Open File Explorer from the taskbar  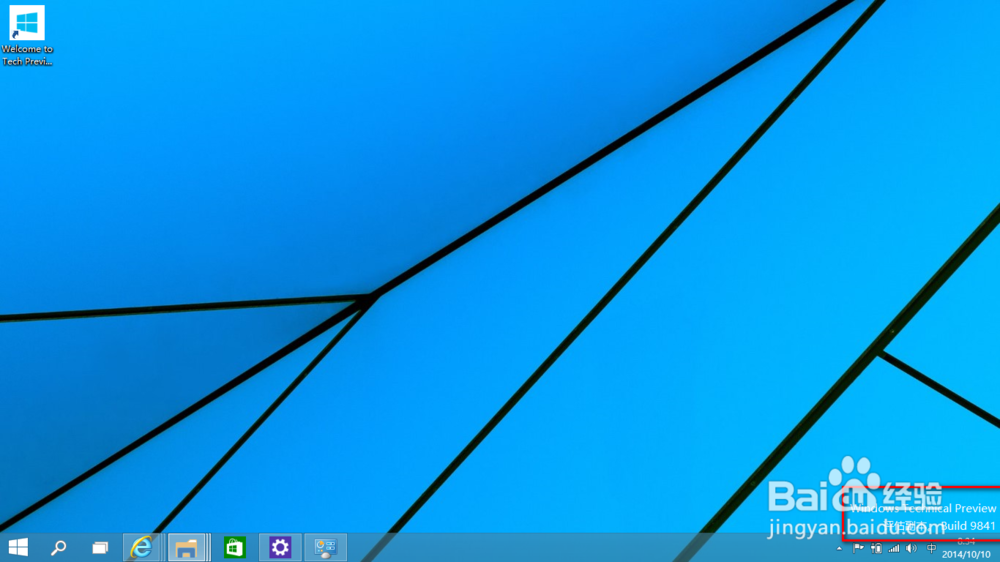pyautogui.click(x=186, y=547)
